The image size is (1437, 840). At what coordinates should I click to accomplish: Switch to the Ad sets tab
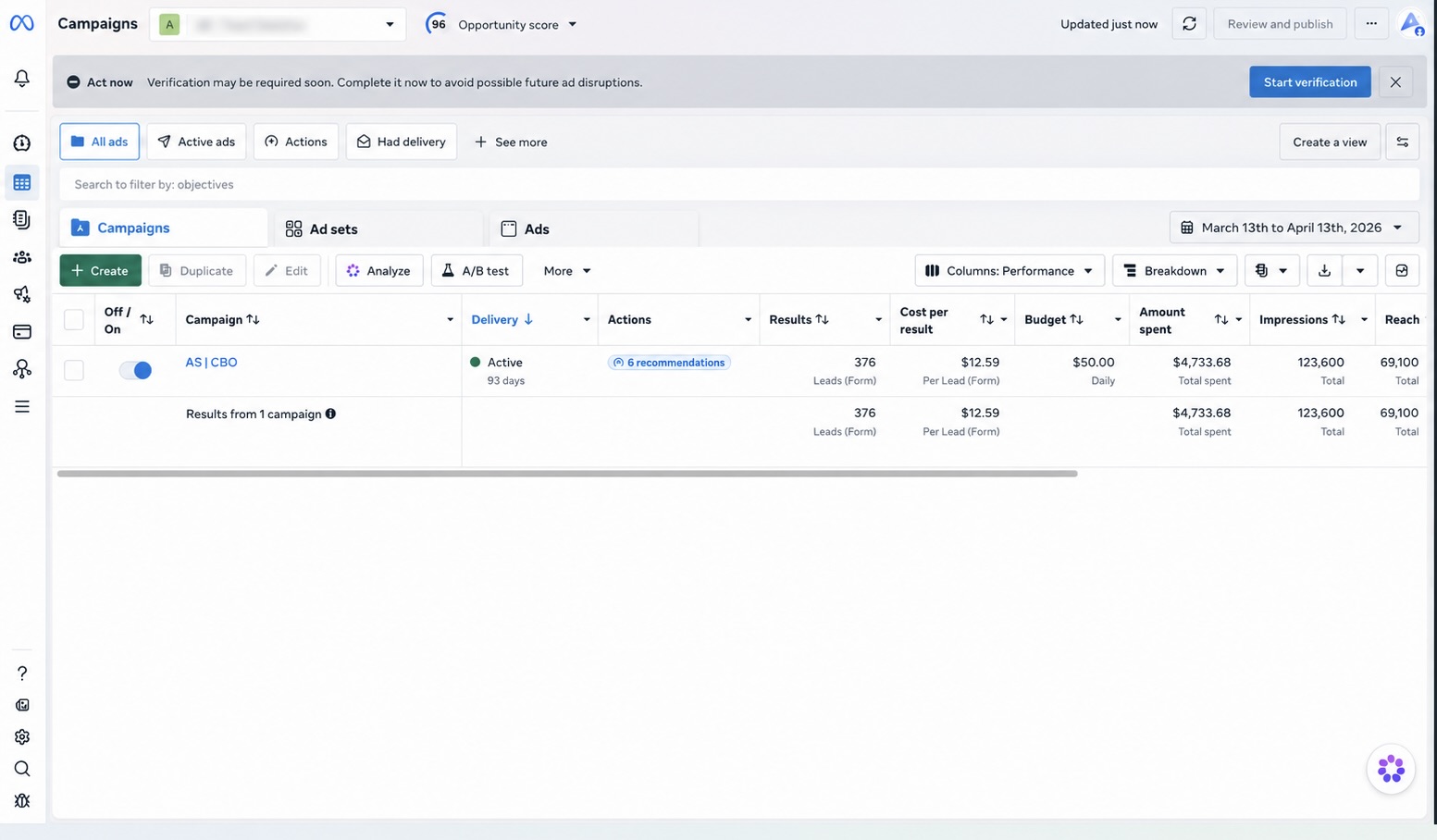pyautogui.click(x=378, y=229)
